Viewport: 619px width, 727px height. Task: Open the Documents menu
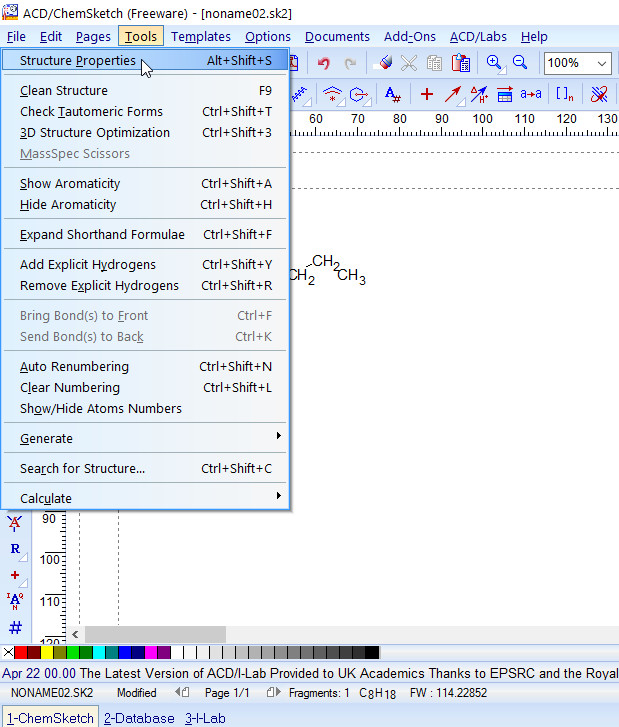(x=337, y=36)
